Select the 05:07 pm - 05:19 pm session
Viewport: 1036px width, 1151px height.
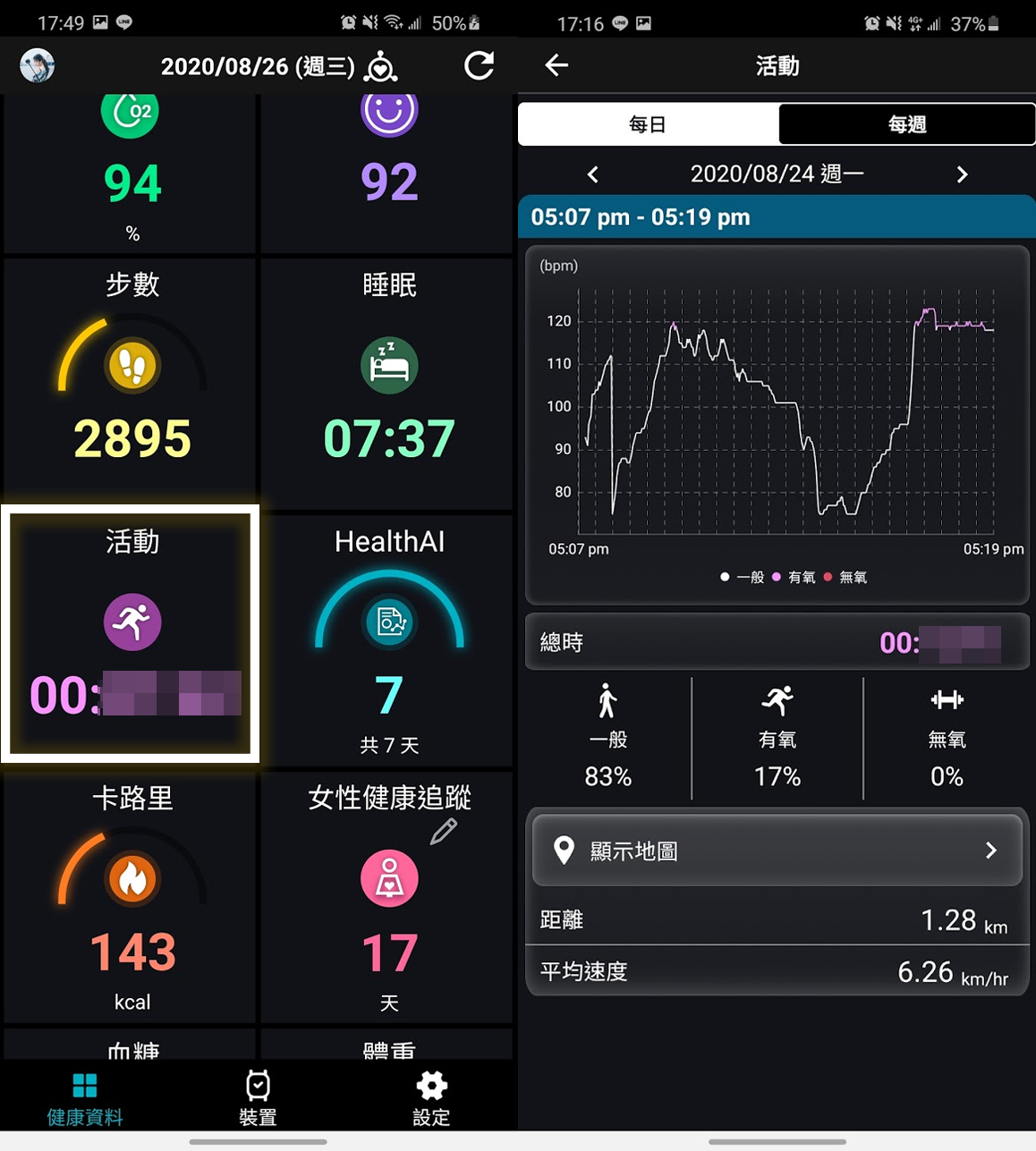[777, 217]
